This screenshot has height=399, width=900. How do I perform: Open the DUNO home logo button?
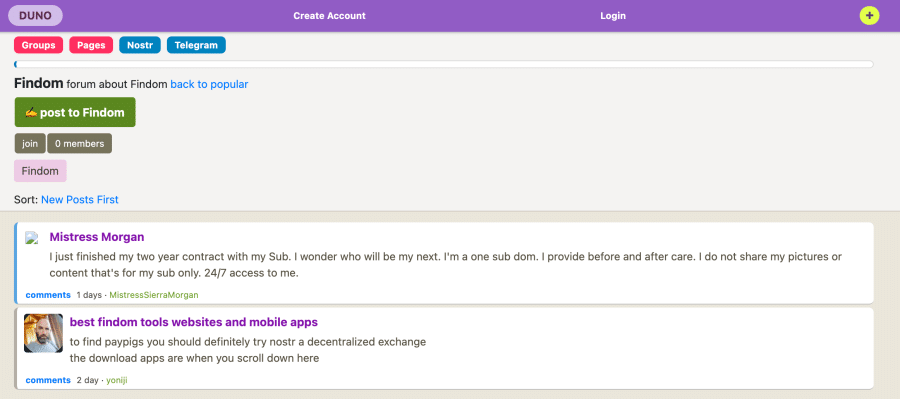pos(35,16)
